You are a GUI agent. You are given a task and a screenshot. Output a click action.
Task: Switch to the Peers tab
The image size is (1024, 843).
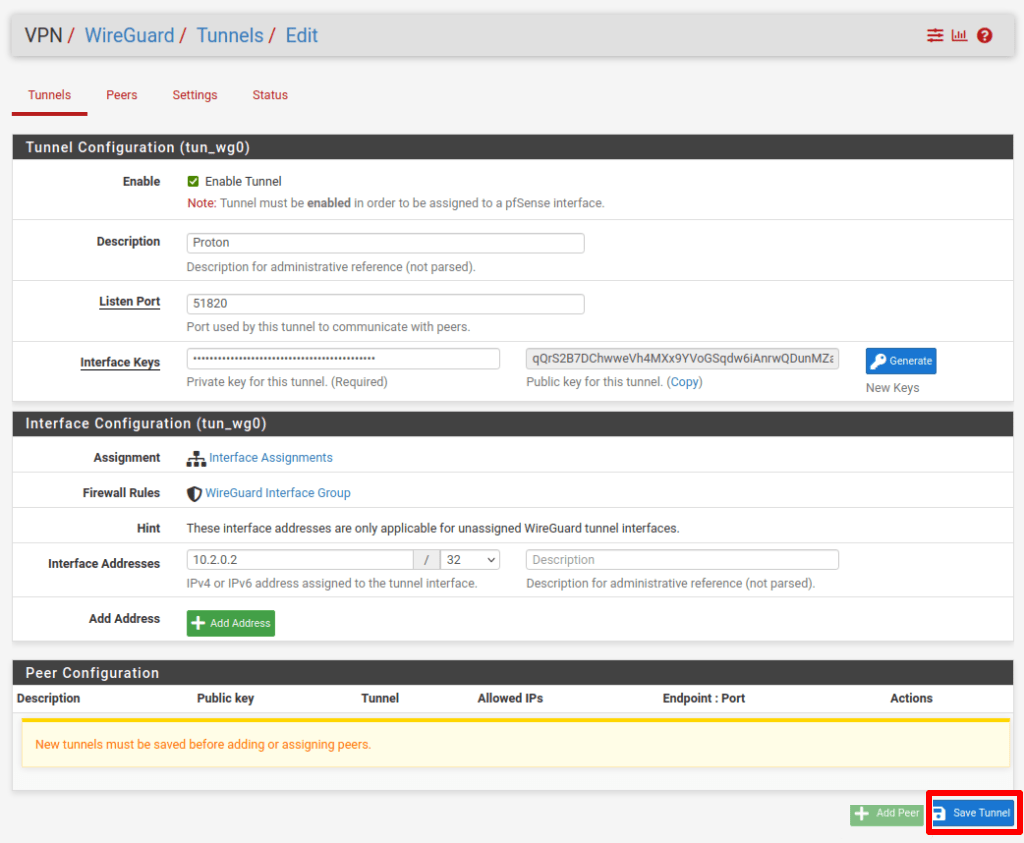coord(121,95)
